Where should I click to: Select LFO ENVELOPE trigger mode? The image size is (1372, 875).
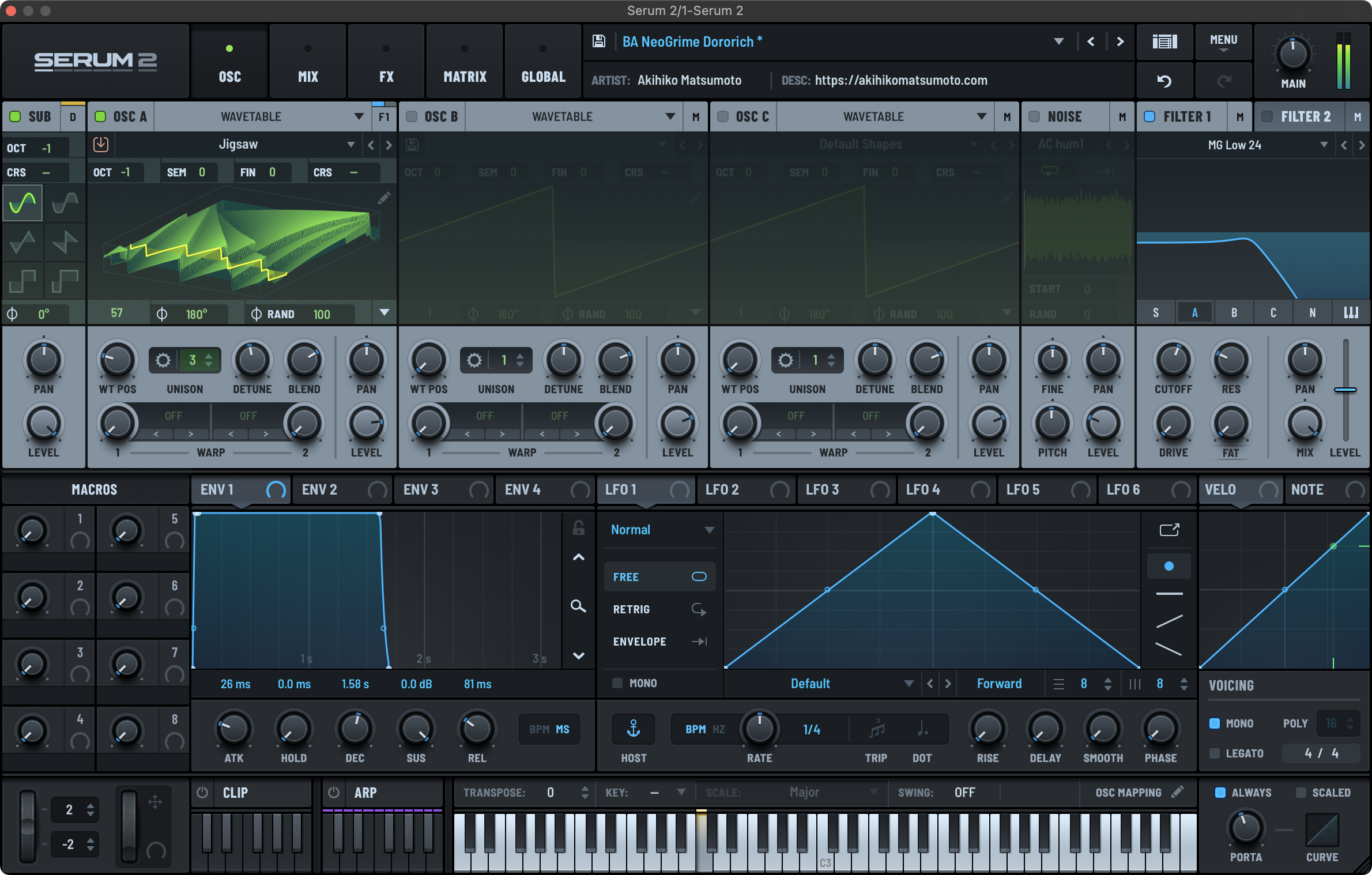pyautogui.click(x=659, y=642)
